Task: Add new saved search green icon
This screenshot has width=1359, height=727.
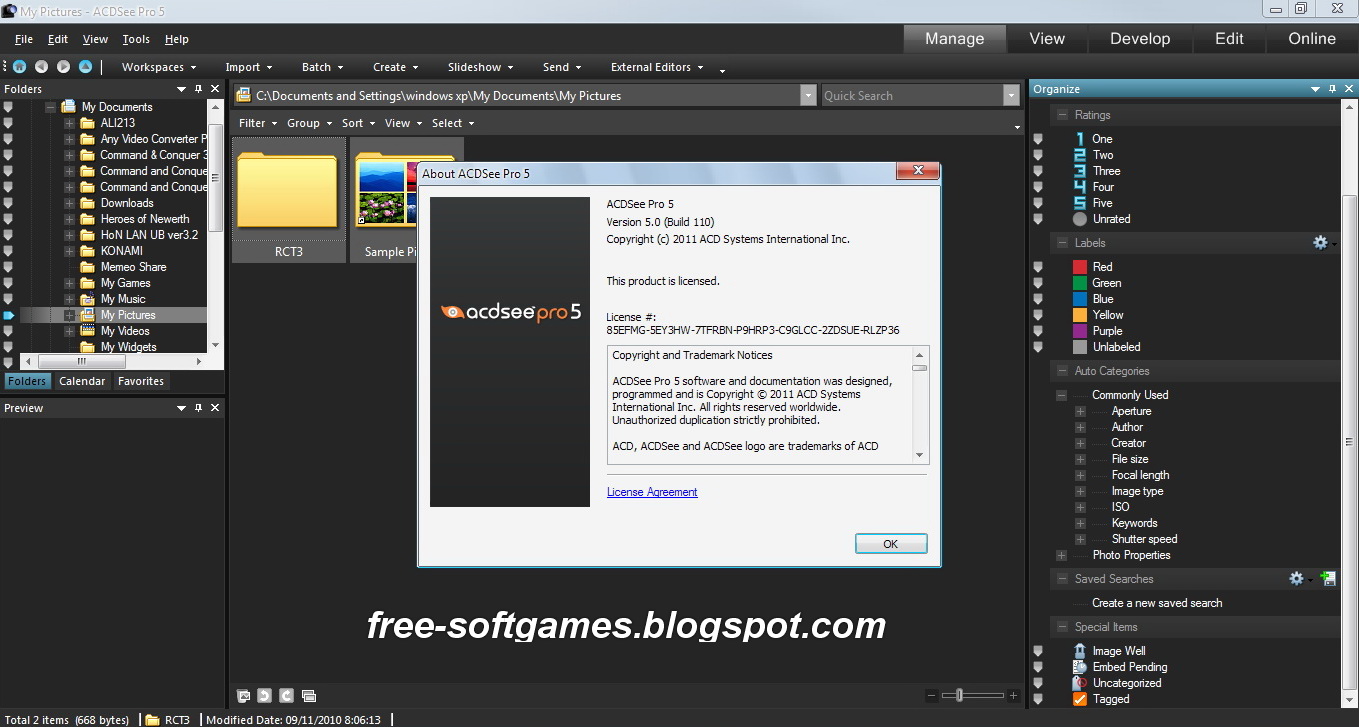Action: [1327, 579]
